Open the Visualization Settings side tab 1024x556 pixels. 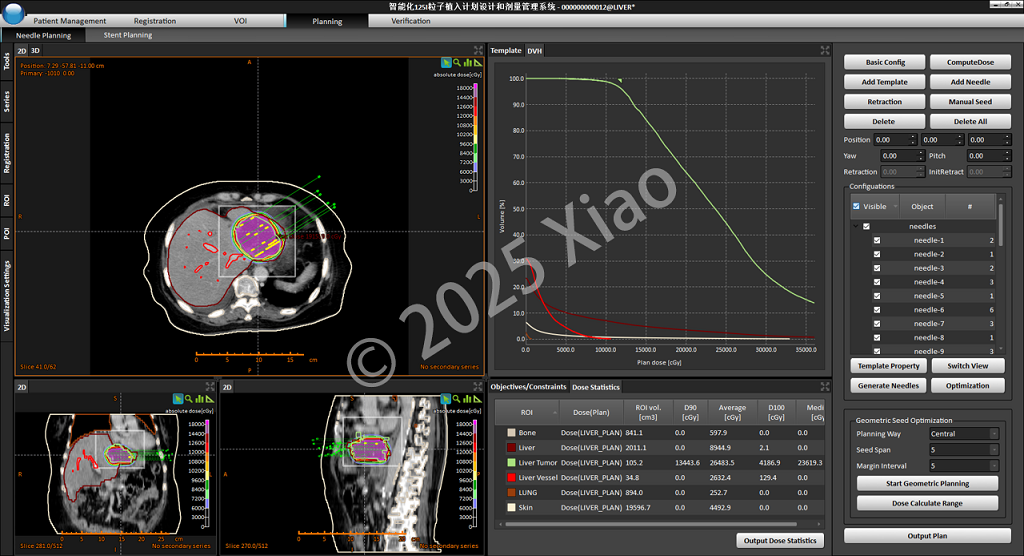(7, 296)
